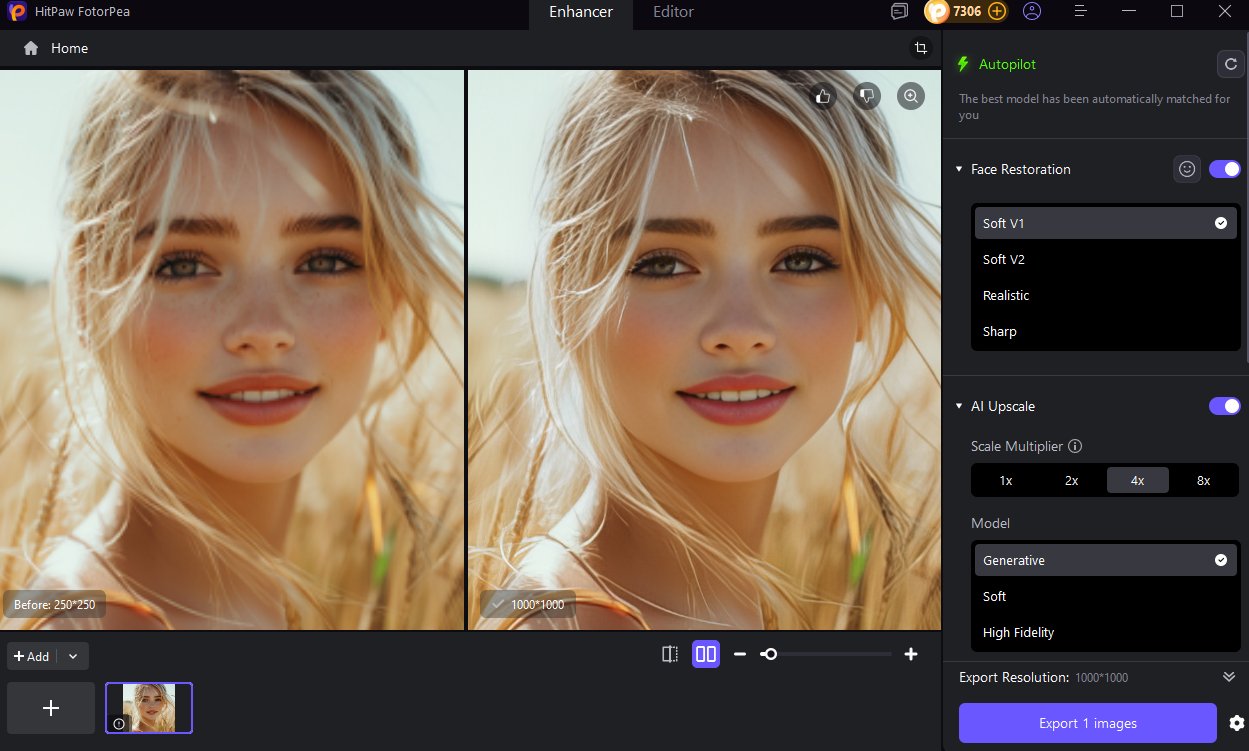Switch to split slider compare view
Screen dimensions: 1249x751
[670, 654]
